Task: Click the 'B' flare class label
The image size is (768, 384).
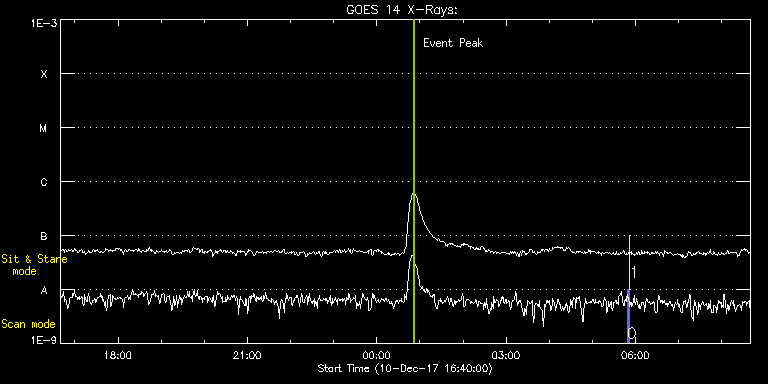Action: click(x=44, y=236)
